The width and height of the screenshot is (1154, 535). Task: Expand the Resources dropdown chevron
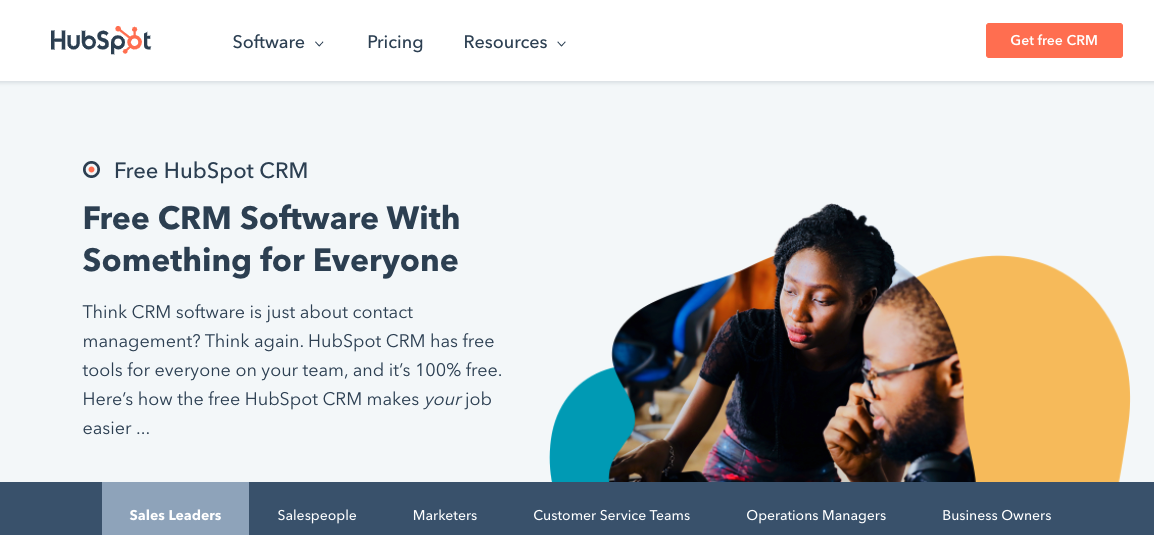click(x=562, y=43)
